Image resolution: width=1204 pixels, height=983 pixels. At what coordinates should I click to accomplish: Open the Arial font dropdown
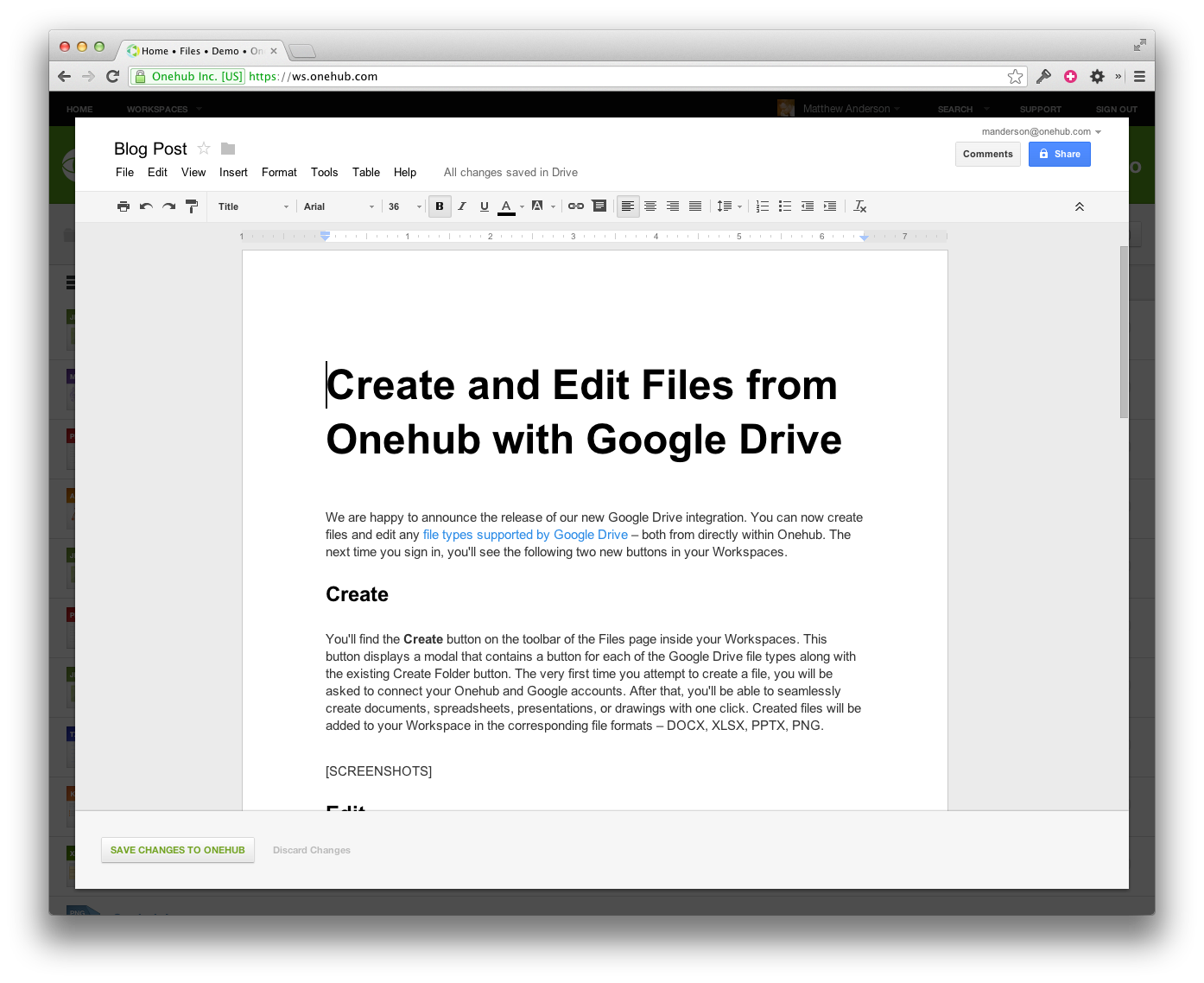[x=339, y=206]
